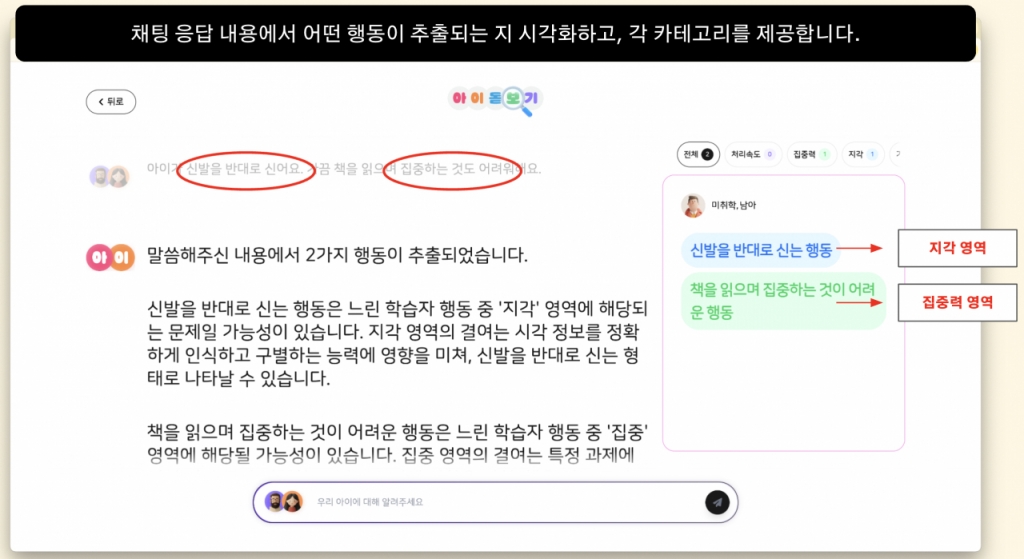Focus the 우리 아이에 대해 알려주세요 input
Viewport: 1024px width, 559px height.
(500, 502)
